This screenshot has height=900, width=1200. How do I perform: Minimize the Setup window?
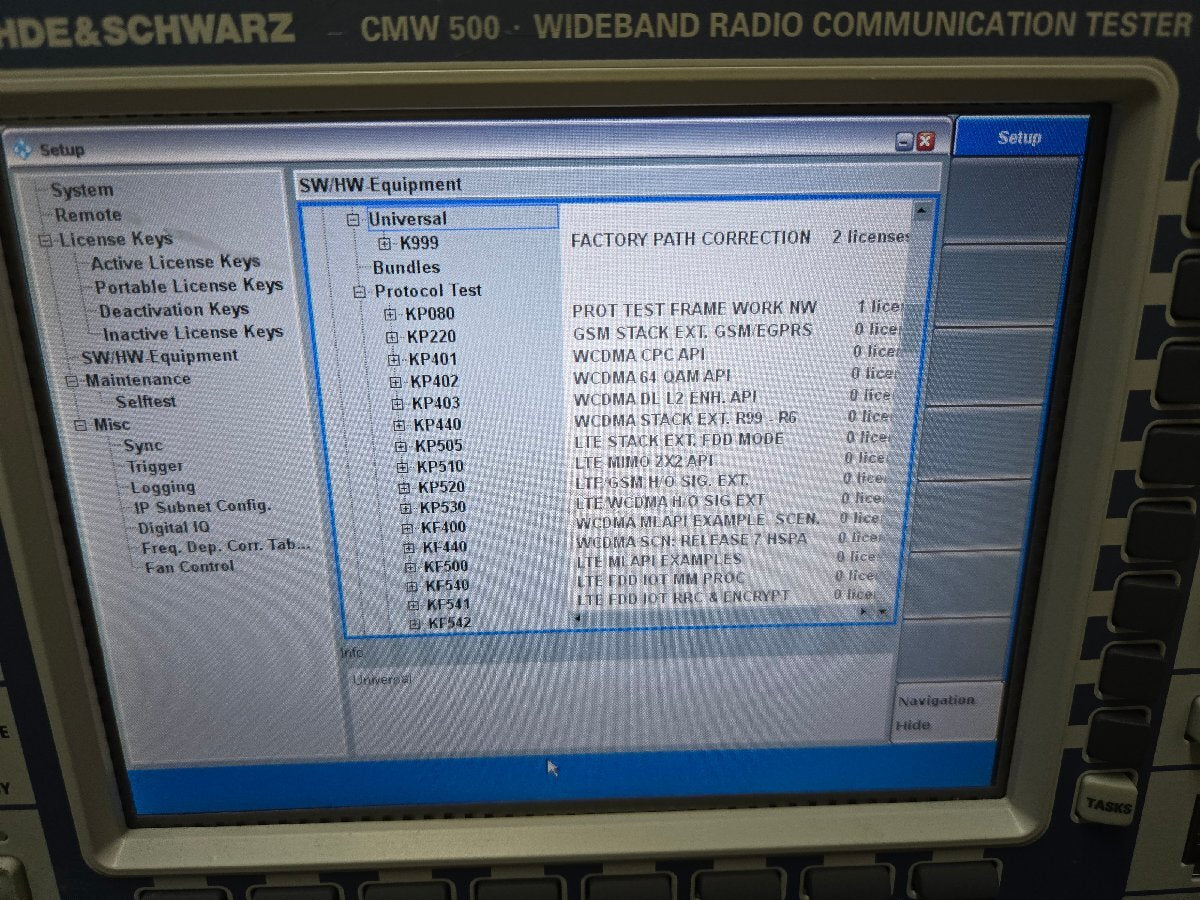click(x=904, y=142)
